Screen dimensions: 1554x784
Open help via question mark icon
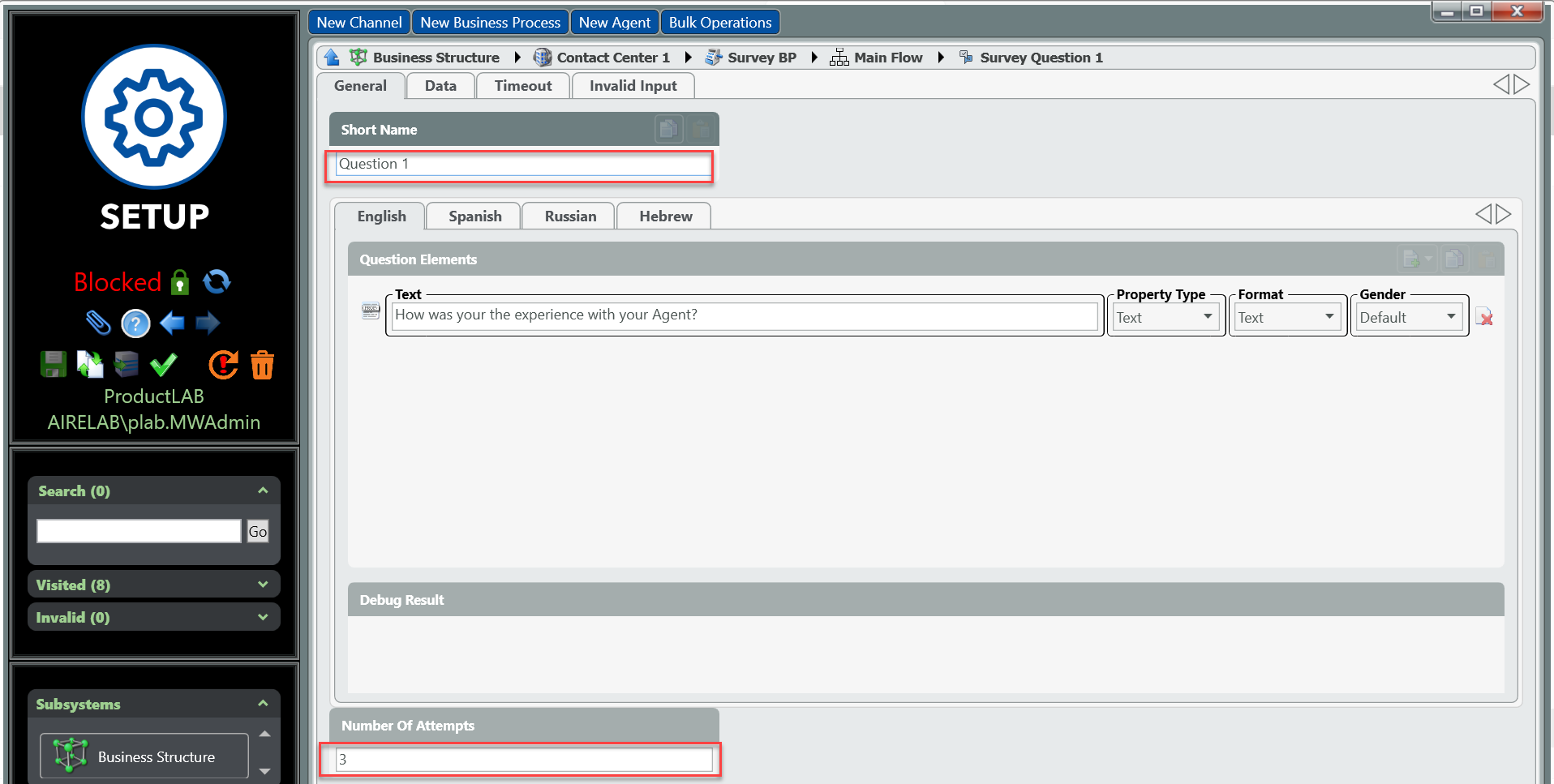point(135,323)
